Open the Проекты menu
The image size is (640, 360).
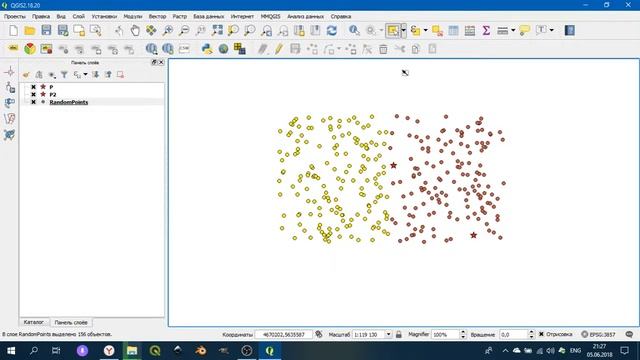[x=15, y=16]
